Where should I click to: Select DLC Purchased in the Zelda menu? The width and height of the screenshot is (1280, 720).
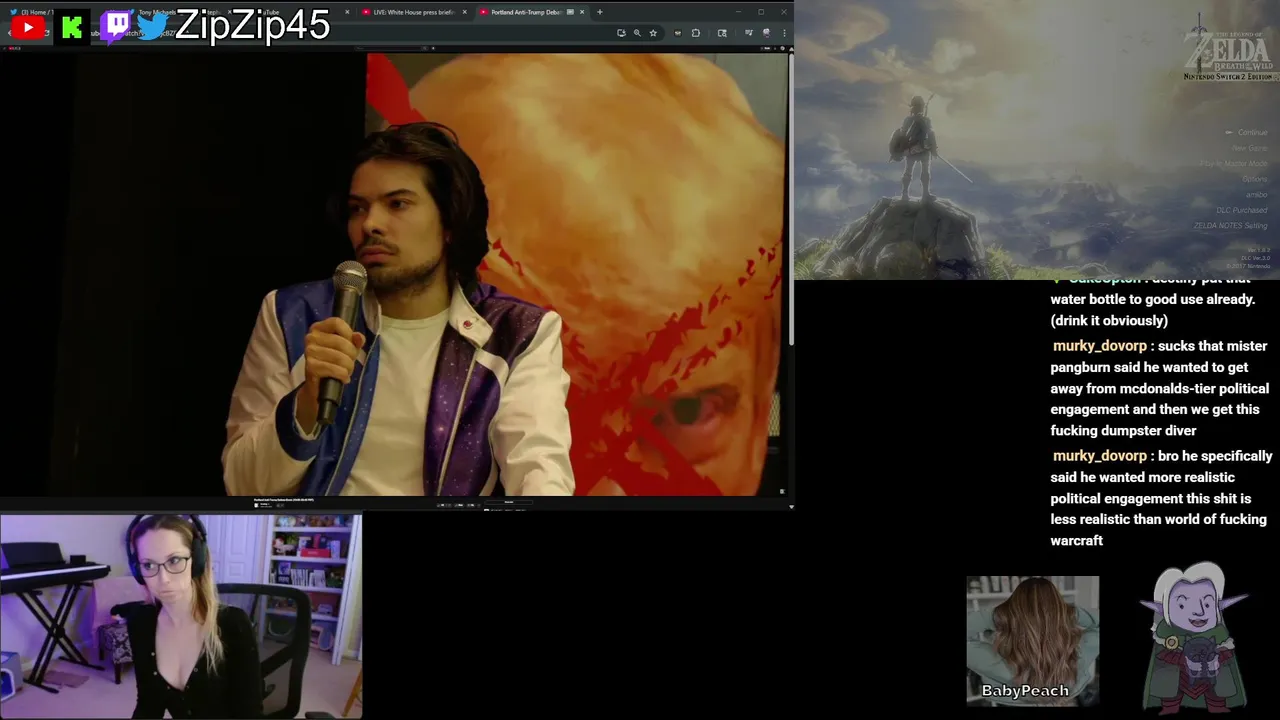click(x=1241, y=210)
